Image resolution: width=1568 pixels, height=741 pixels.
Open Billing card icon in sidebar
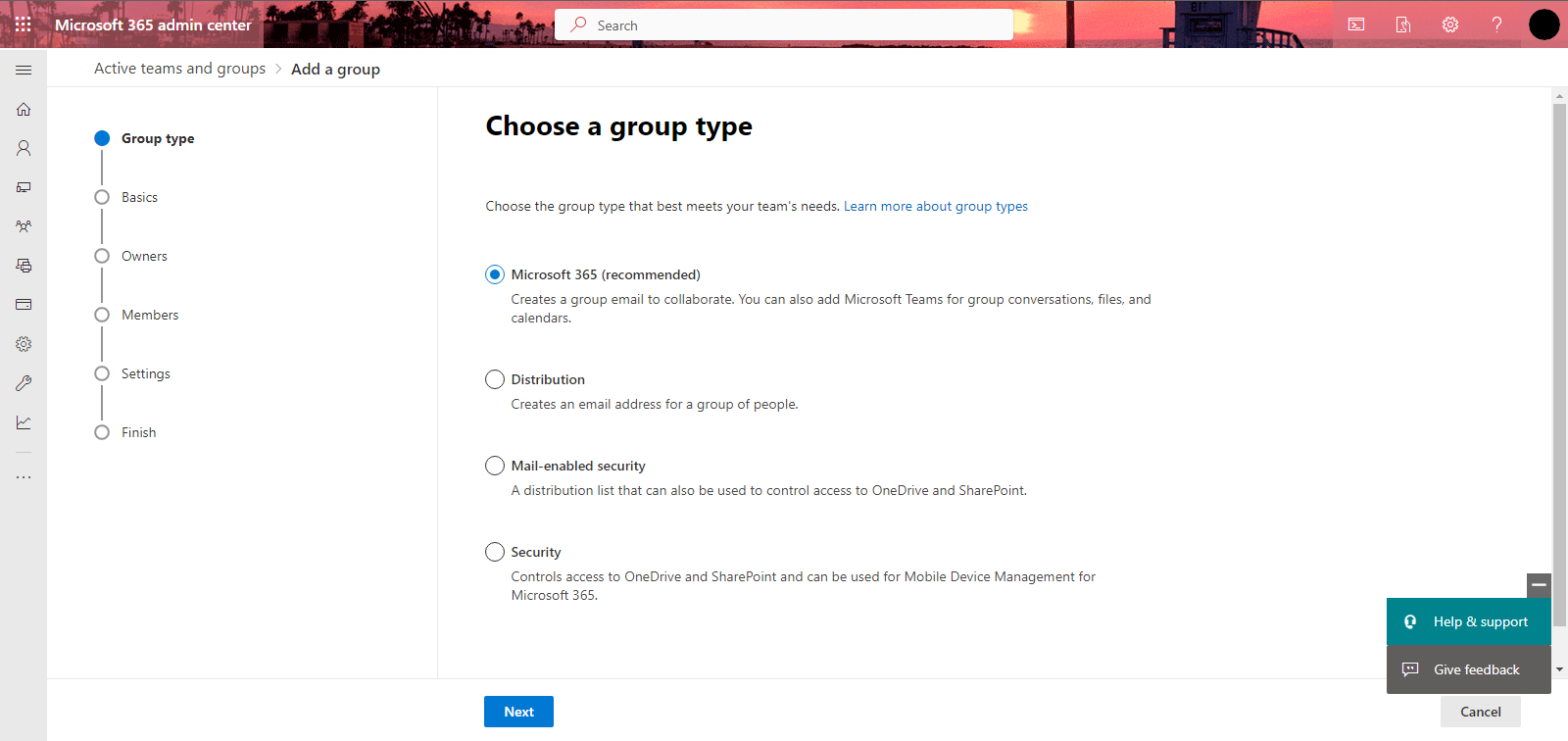pyautogui.click(x=24, y=305)
